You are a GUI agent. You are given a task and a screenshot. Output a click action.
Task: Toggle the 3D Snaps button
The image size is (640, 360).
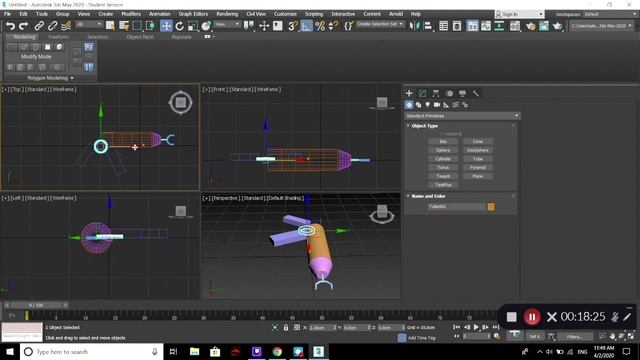click(293, 26)
